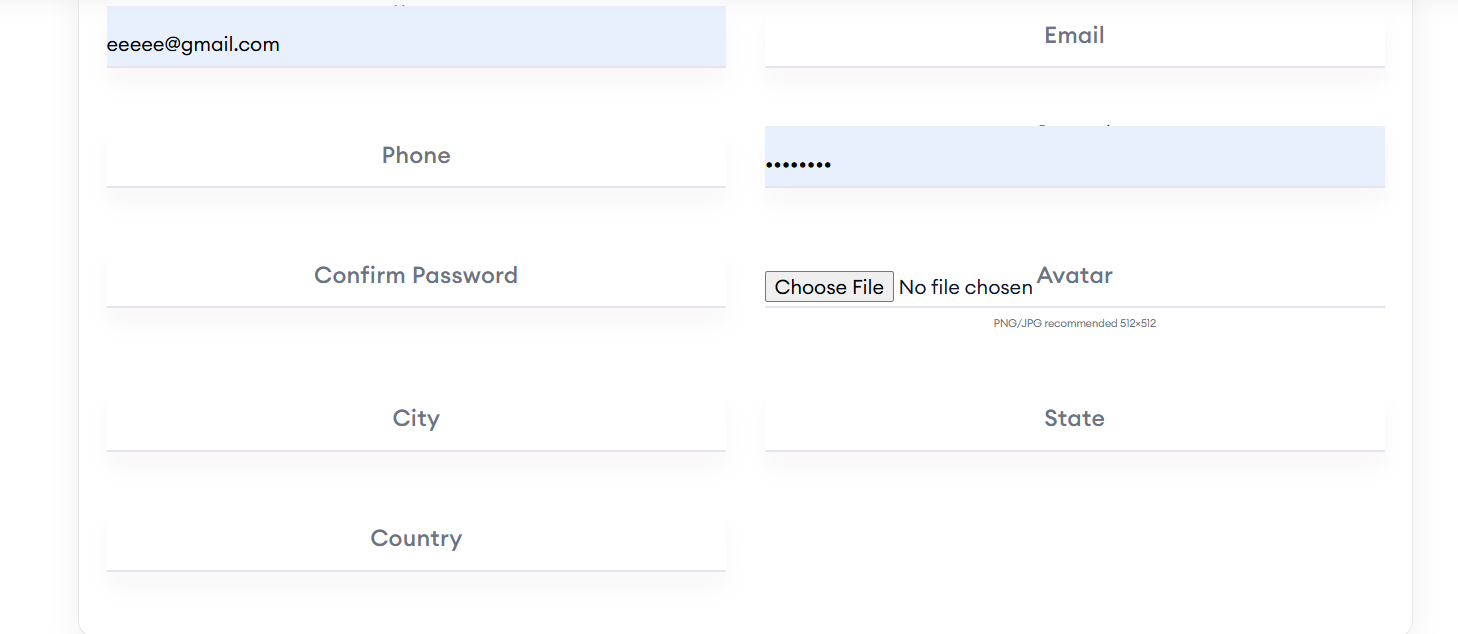Click the Country placeholder label

(416, 538)
